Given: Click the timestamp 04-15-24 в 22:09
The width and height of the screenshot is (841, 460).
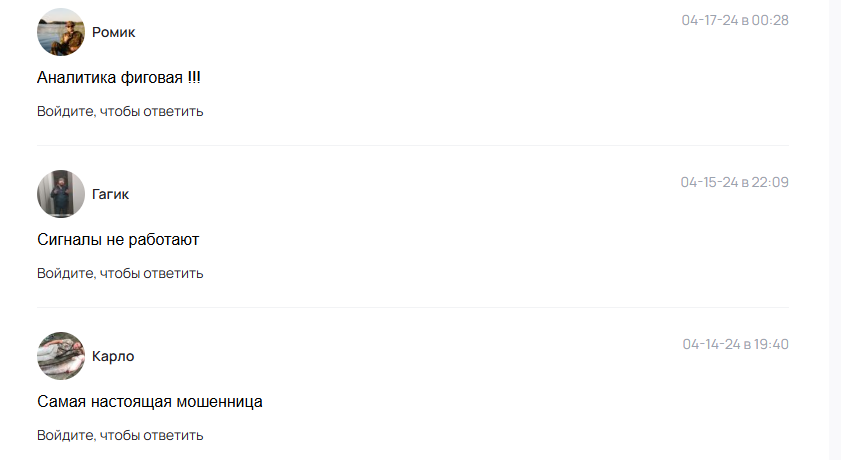Looking at the screenshot, I should [x=734, y=182].
